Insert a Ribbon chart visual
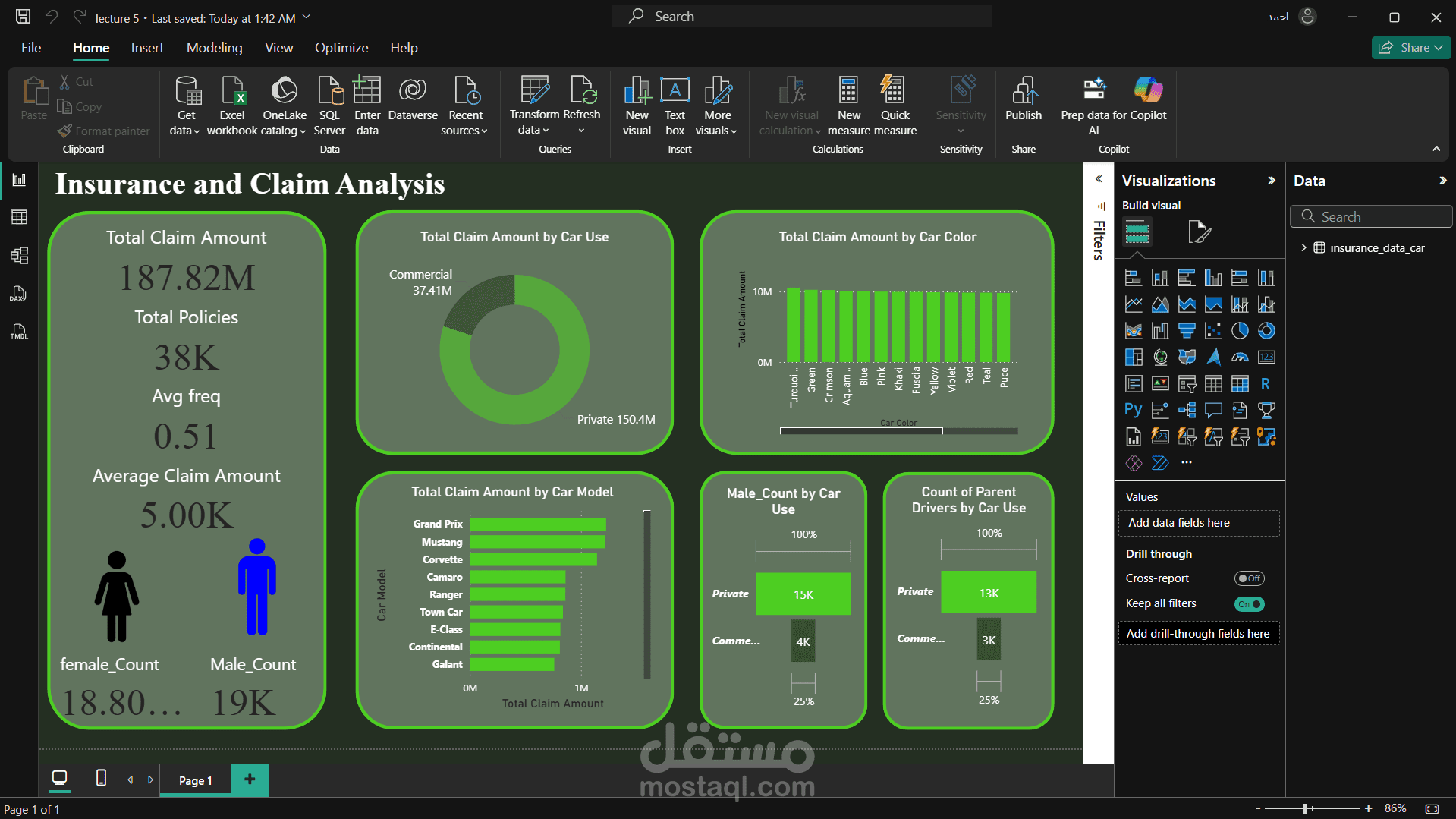This screenshot has width=1456, height=819. click(1134, 331)
